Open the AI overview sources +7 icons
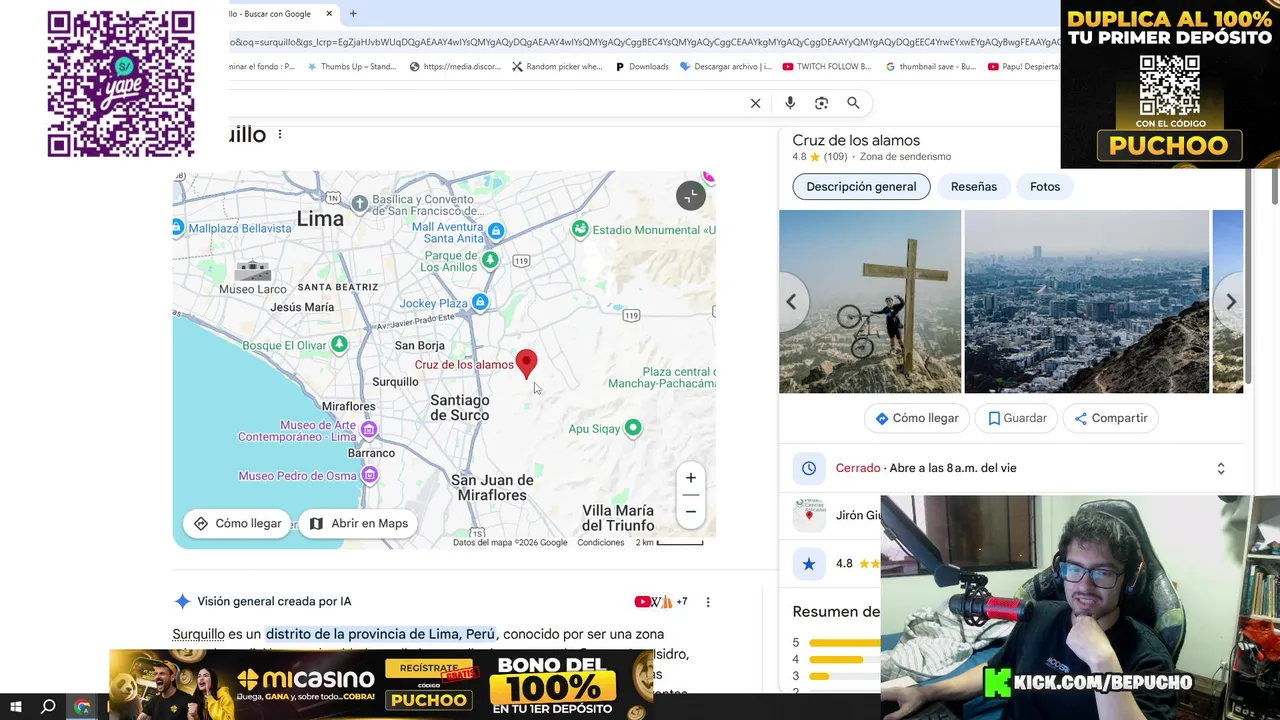 (661, 602)
